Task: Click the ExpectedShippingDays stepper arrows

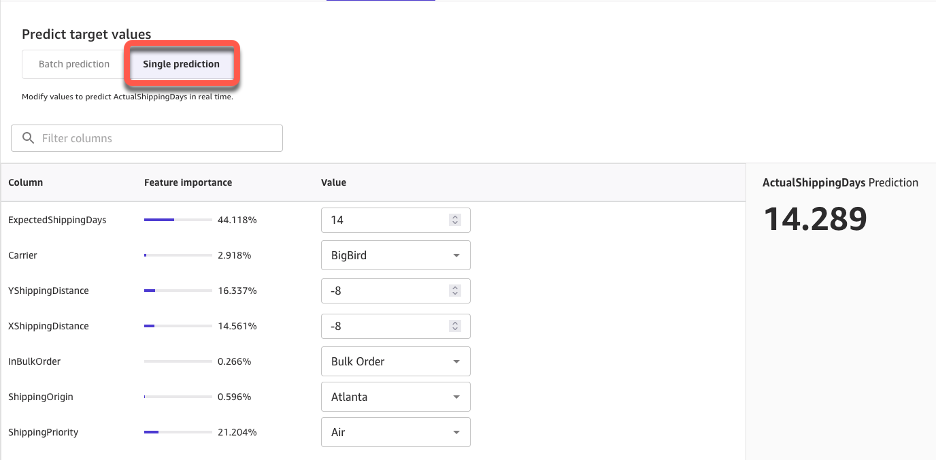Action: pos(455,220)
